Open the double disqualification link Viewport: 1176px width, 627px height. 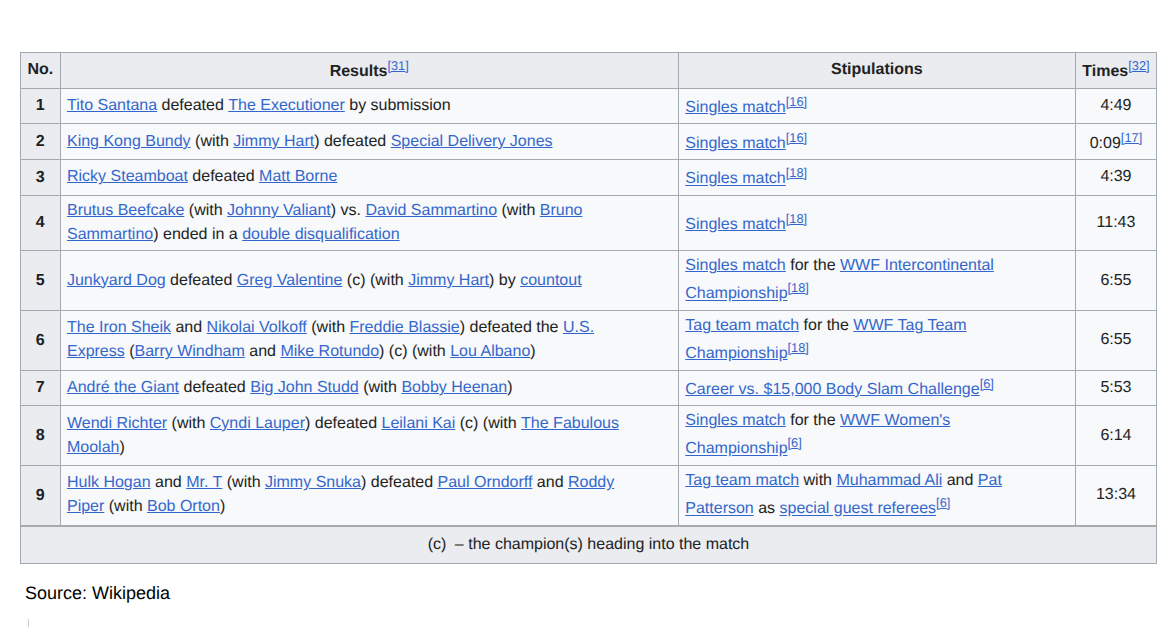point(320,234)
